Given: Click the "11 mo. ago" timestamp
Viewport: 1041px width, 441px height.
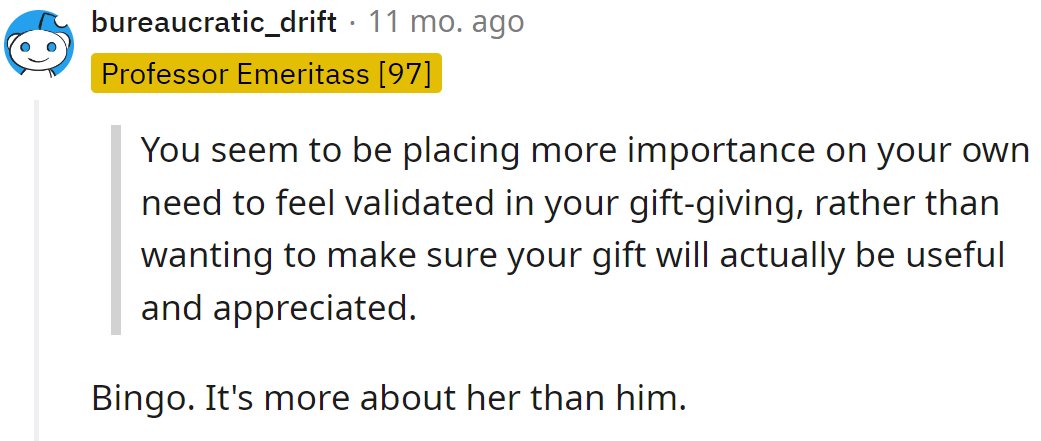Looking at the screenshot, I should [446, 23].
